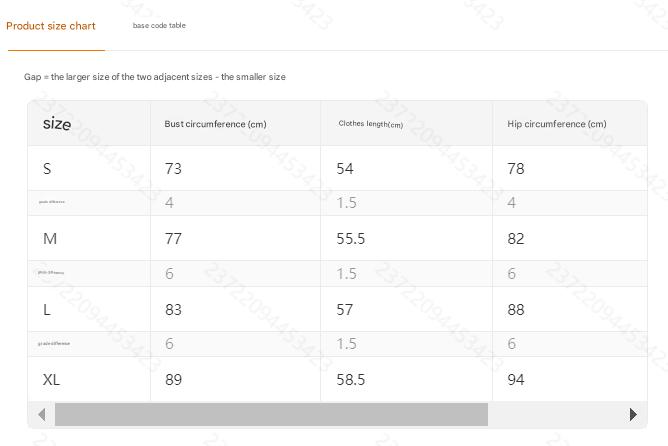Click the right scroll arrow under the table
668x446 pixels.
[633, 414]
